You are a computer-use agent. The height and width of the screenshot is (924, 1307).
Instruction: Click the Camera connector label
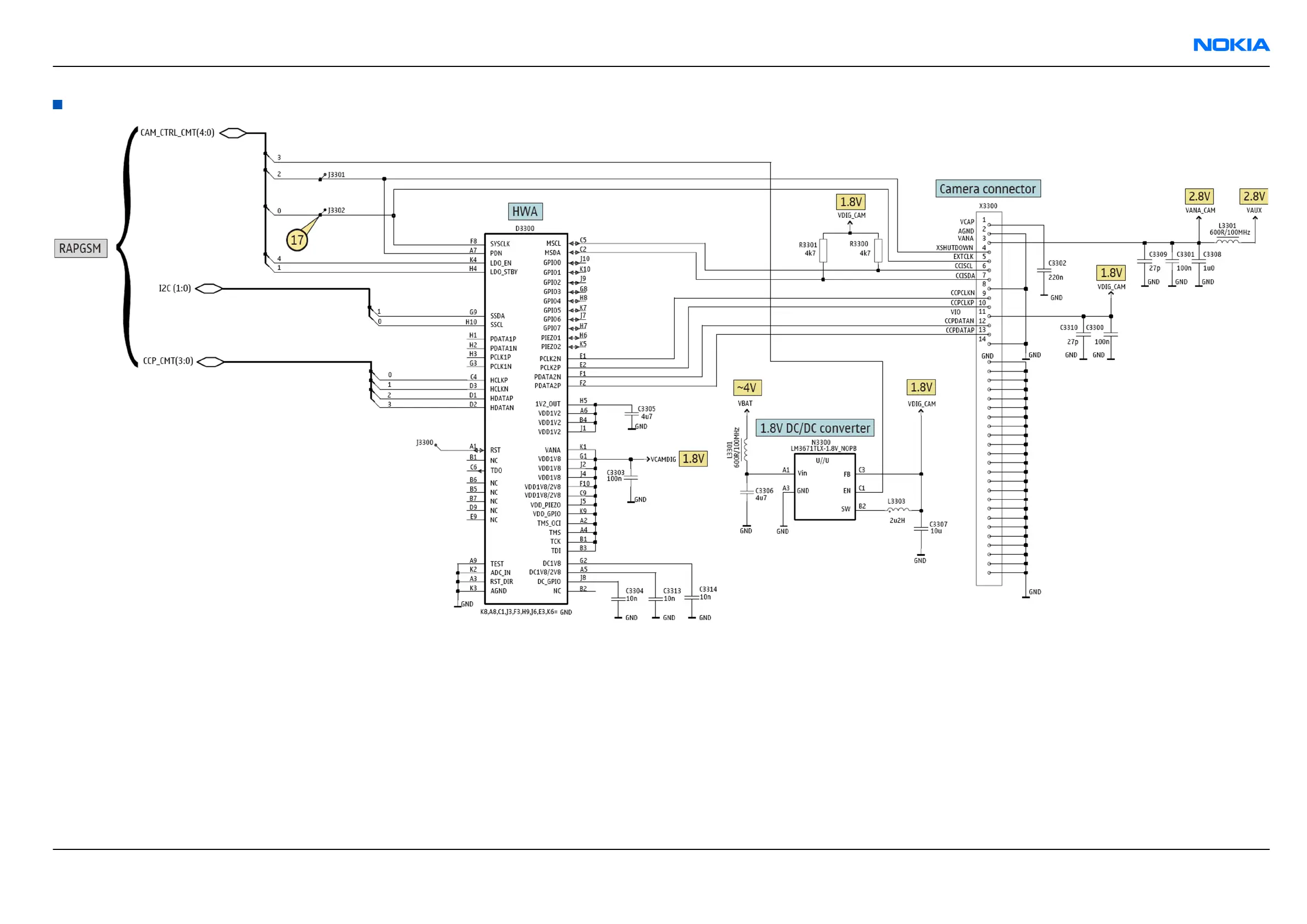click(988, 189)
